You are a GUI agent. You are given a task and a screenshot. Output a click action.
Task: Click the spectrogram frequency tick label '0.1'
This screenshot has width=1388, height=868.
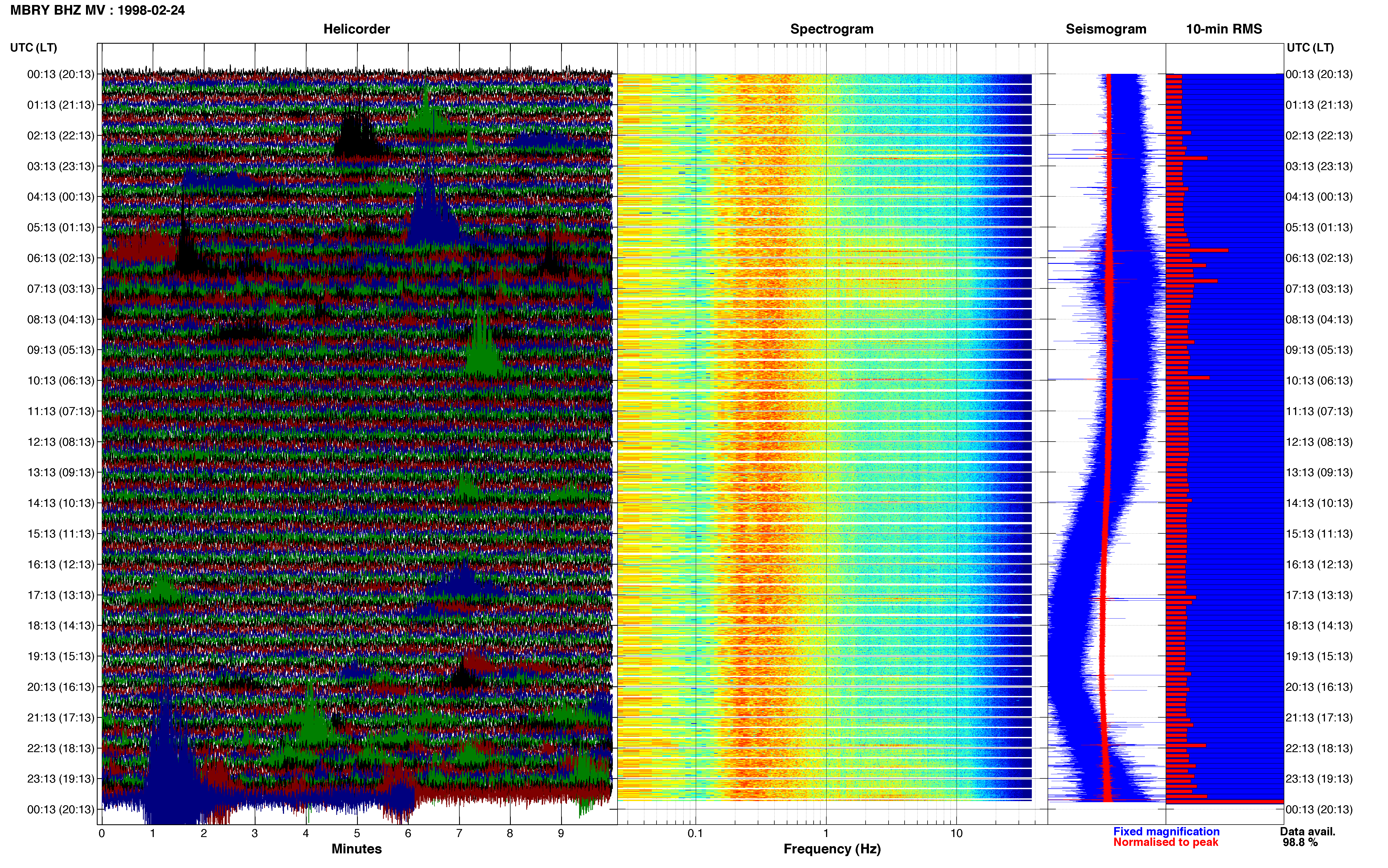pyautogui.click(x=695, y=833)
